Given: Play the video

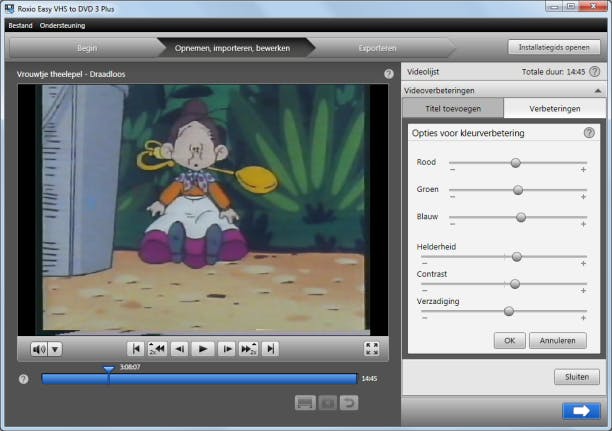Looking at the screenshot, I should (x=203, y=349).
